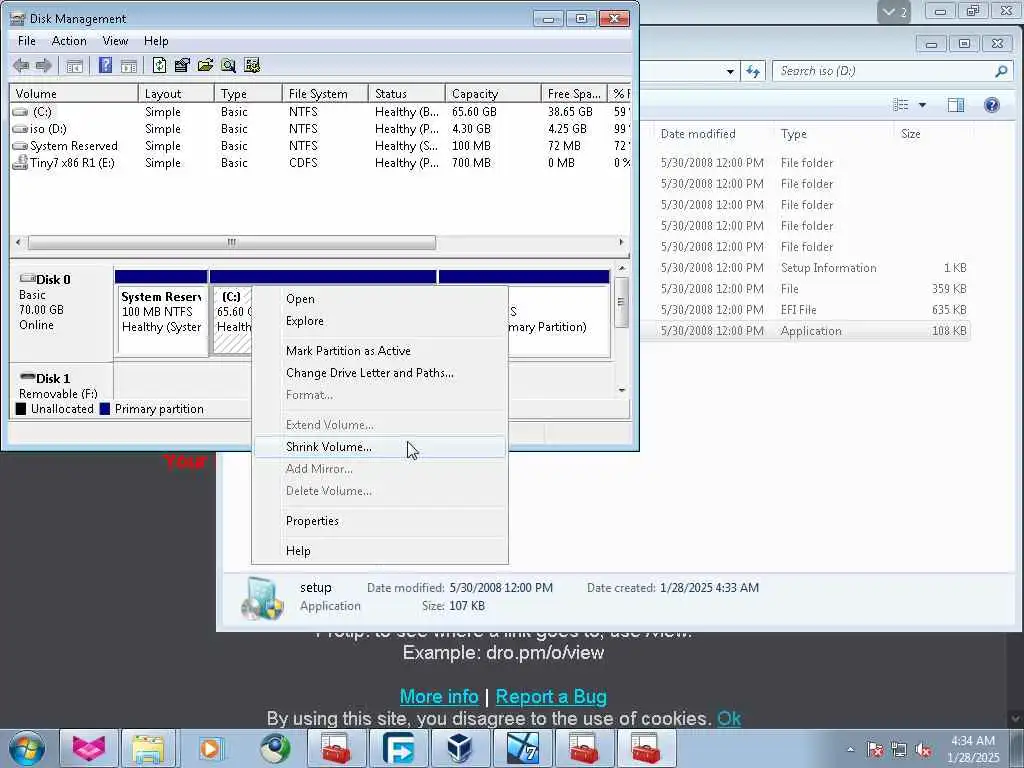The width and height of the screenshot is (1024, 768).
Task: Select the iso (D:) volume row icon
Action: pos(20,129)
